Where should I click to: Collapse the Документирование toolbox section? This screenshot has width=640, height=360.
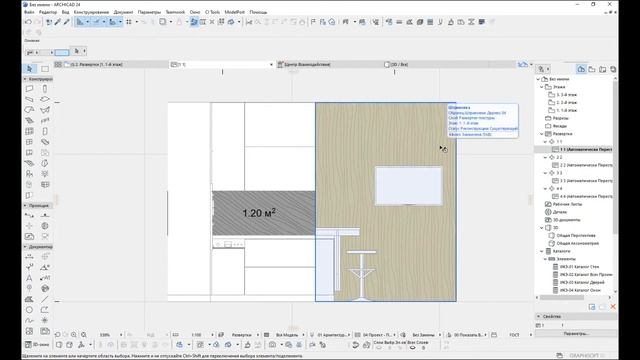pyautogui.click(x=25, y=247)
